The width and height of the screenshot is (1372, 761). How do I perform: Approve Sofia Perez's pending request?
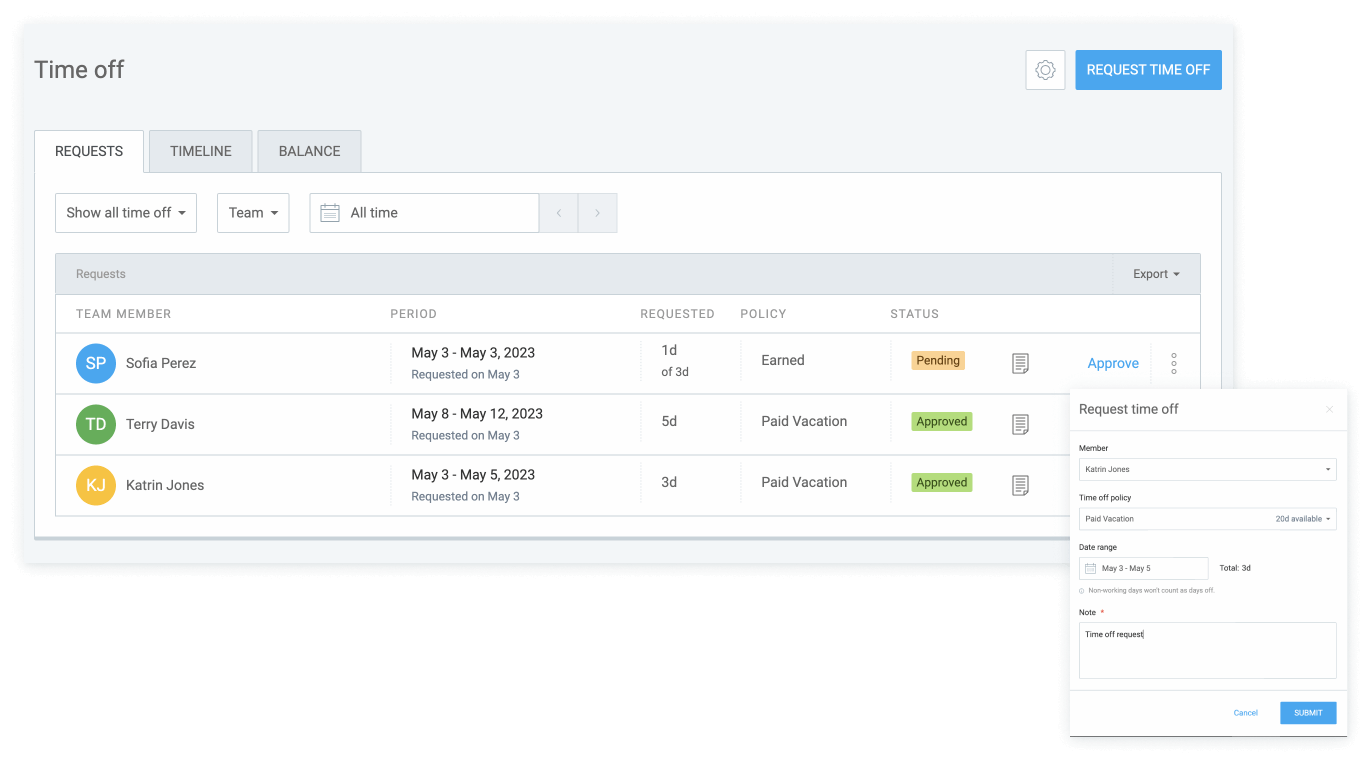tap(1112, 363)
